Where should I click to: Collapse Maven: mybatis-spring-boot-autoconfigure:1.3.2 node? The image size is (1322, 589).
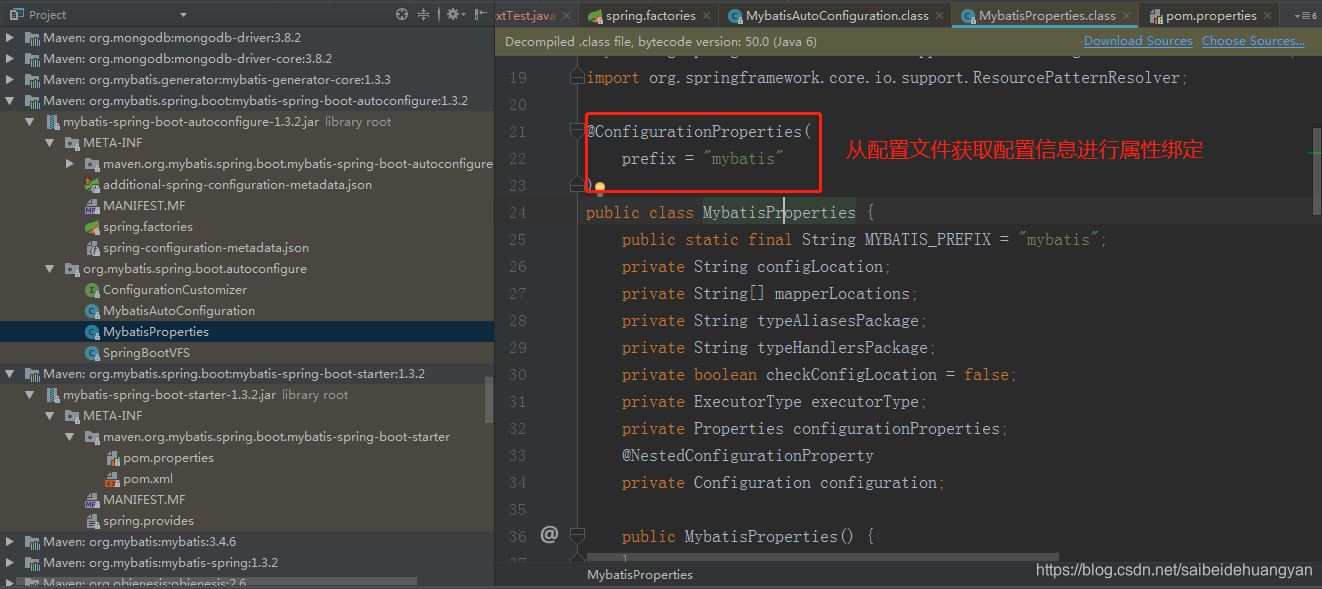[x=11, y=101]
